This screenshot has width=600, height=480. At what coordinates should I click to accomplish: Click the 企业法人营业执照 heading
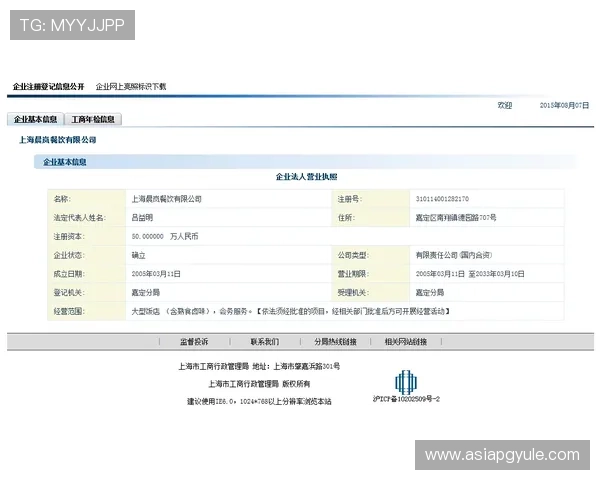pos(307,177)
